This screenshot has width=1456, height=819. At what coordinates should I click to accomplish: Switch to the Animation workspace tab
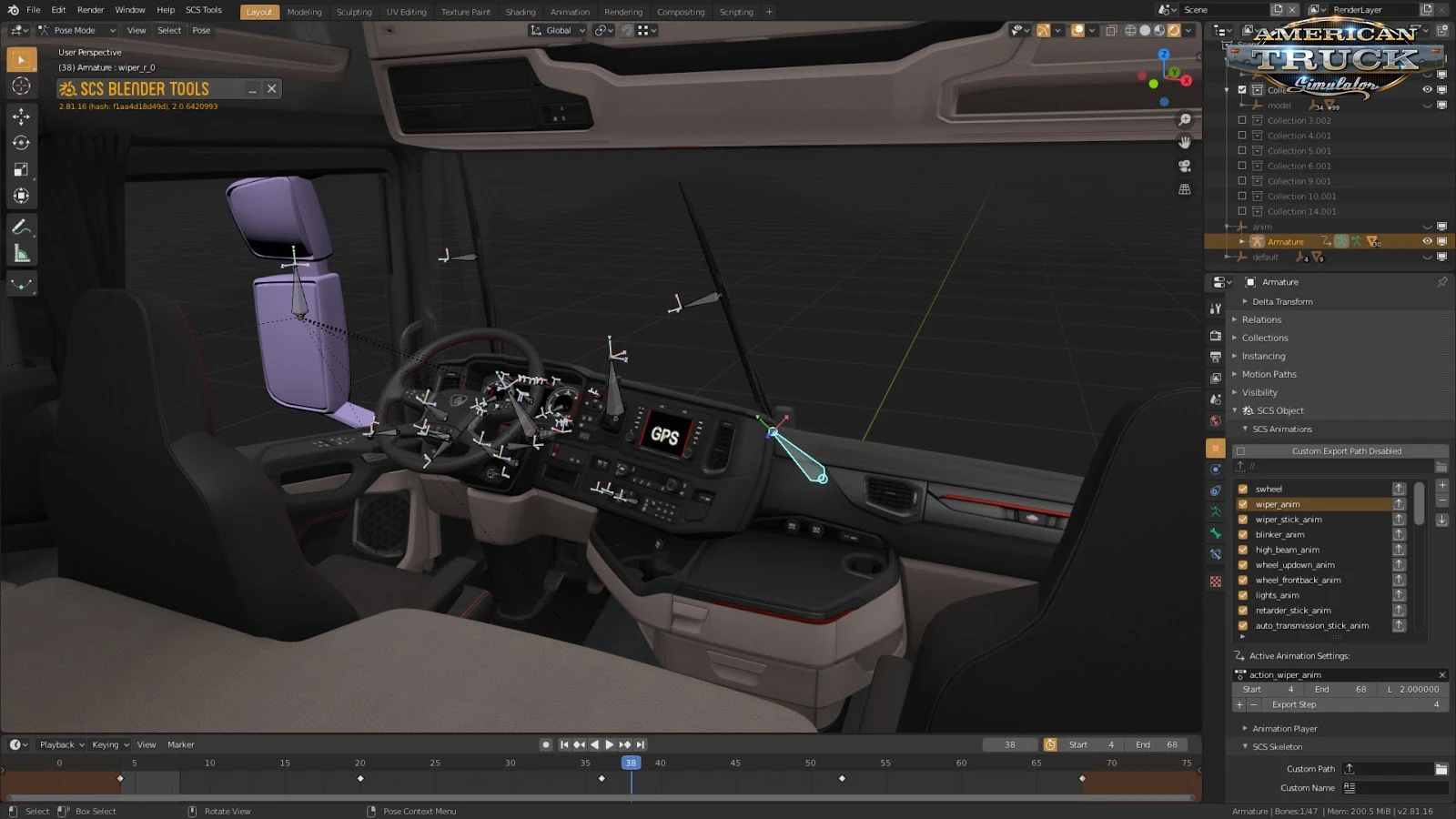(x=570, y=11)
